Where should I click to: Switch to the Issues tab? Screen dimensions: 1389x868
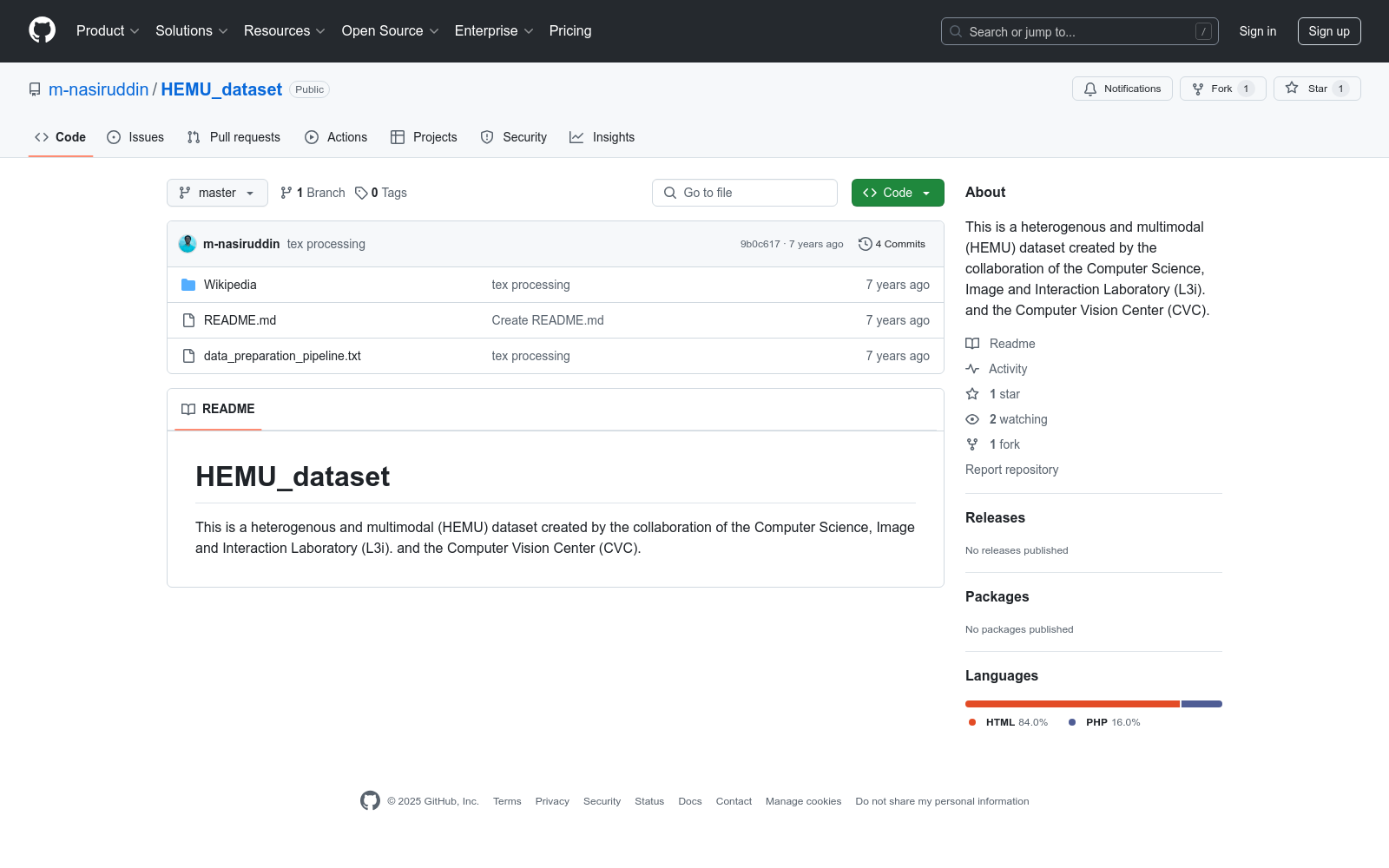(135, 137)
